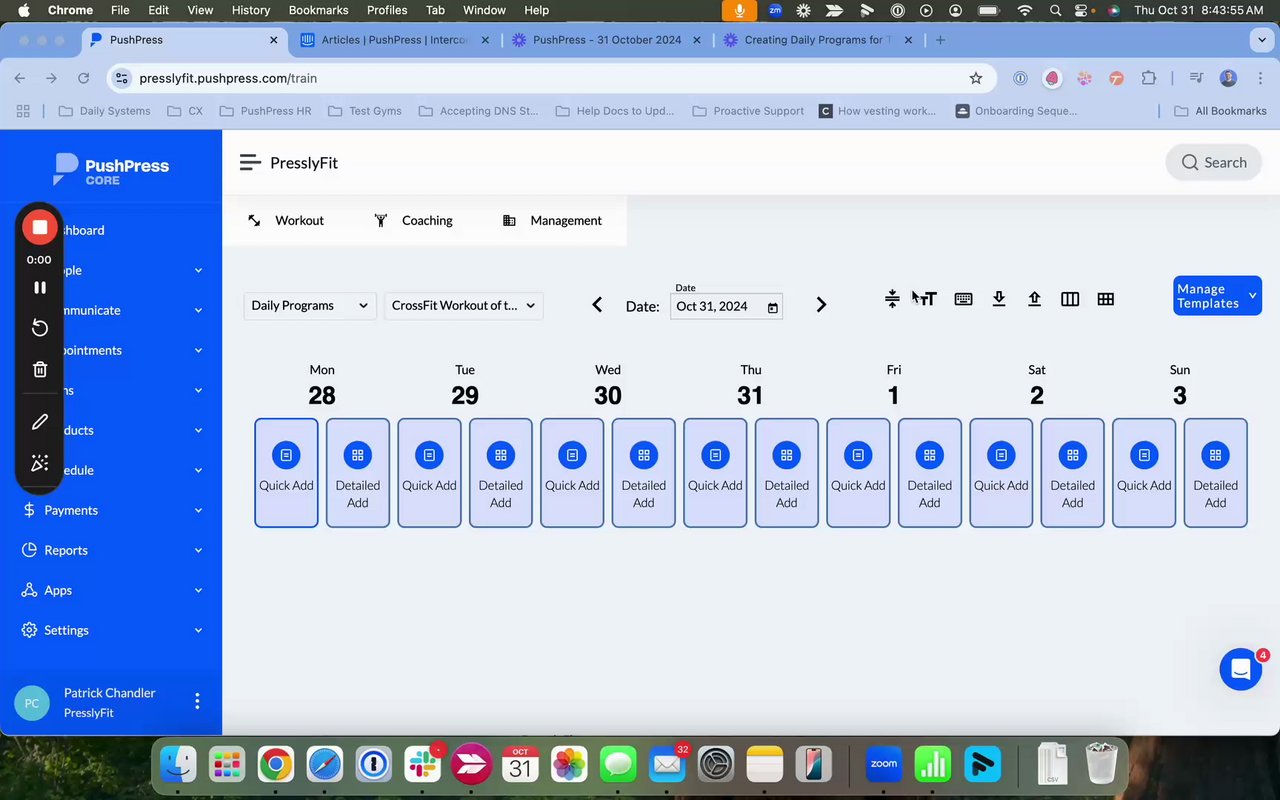Open the Intercom chat bubble
Screen dimensions: 1280x800
pos(1240,670)
